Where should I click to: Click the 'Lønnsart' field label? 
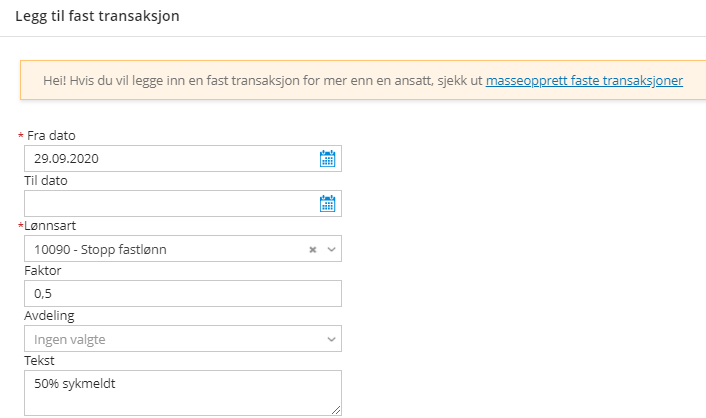53,226
